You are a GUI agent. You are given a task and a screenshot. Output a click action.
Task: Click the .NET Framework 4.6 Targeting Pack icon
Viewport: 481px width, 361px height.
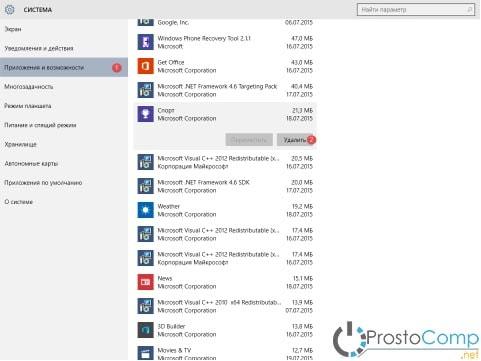pyautogui.click(x=145, y=90)
